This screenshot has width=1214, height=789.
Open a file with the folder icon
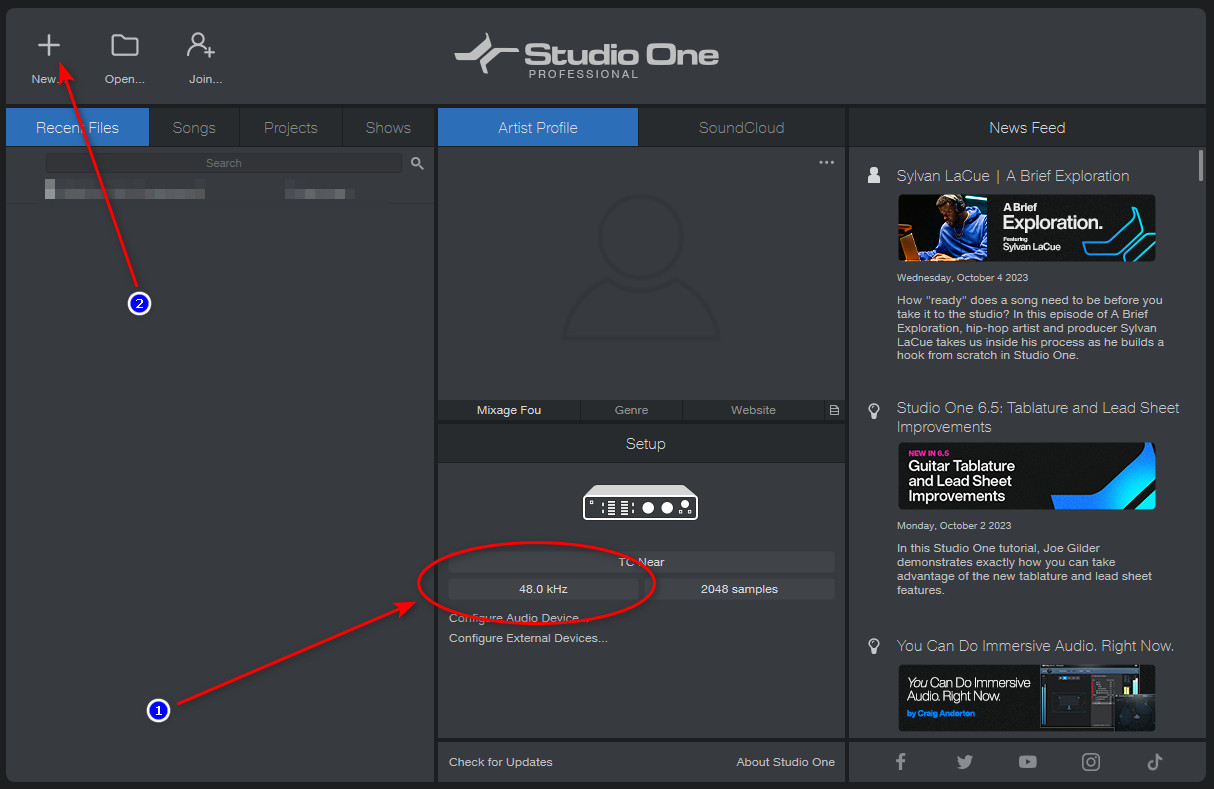point(125,45)
